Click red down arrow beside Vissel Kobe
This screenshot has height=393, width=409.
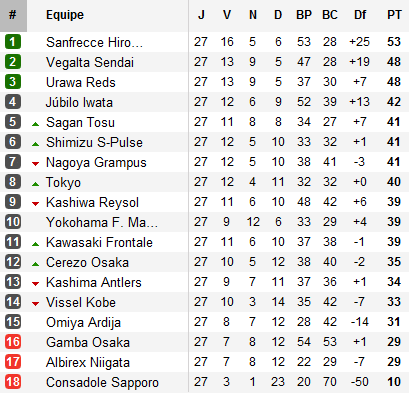click(35, 303)
